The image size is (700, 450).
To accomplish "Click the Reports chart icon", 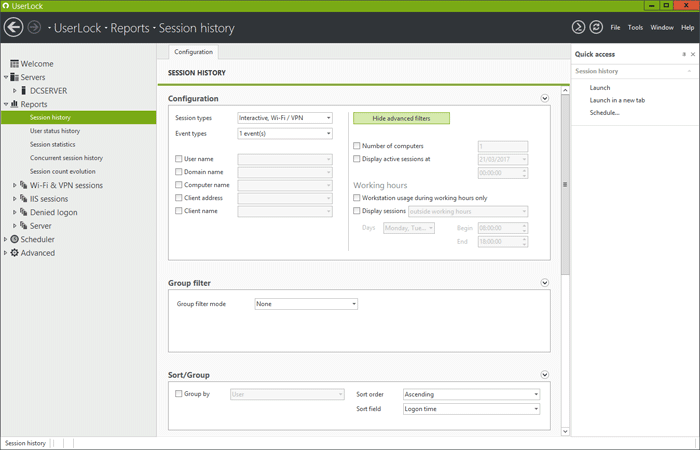I will 14,104.
